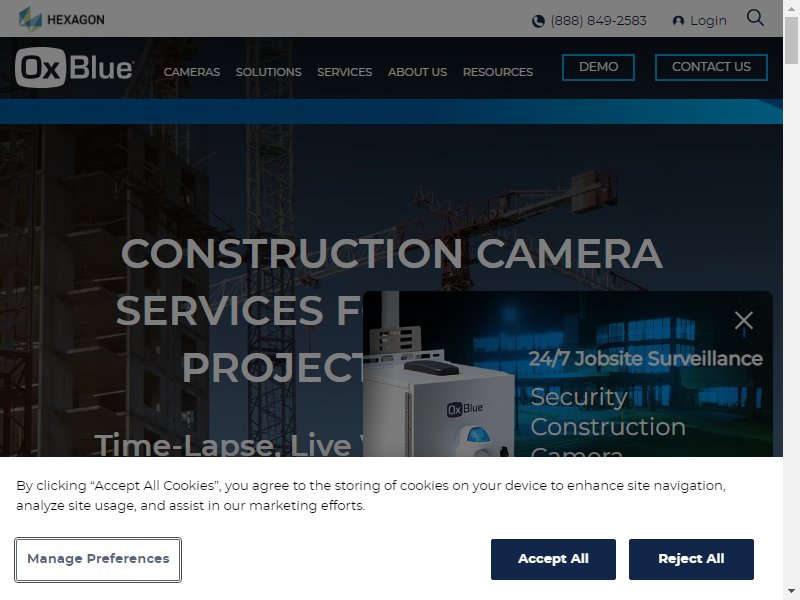Expand the Resources navigation menu
The height and width of the screenshot is (600, 800).
coord(498,72)
